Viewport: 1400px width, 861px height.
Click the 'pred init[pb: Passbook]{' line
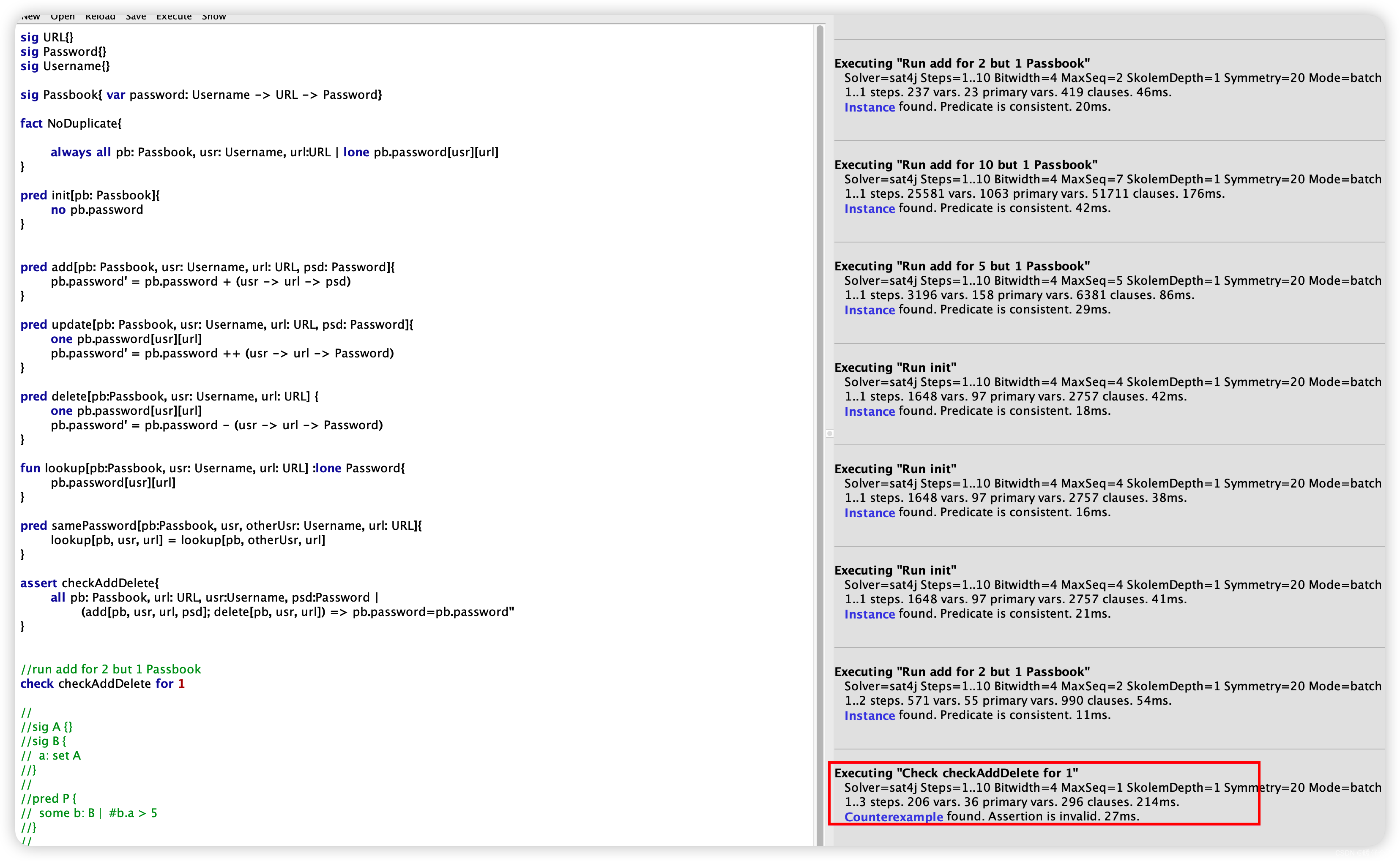[90, 195]
